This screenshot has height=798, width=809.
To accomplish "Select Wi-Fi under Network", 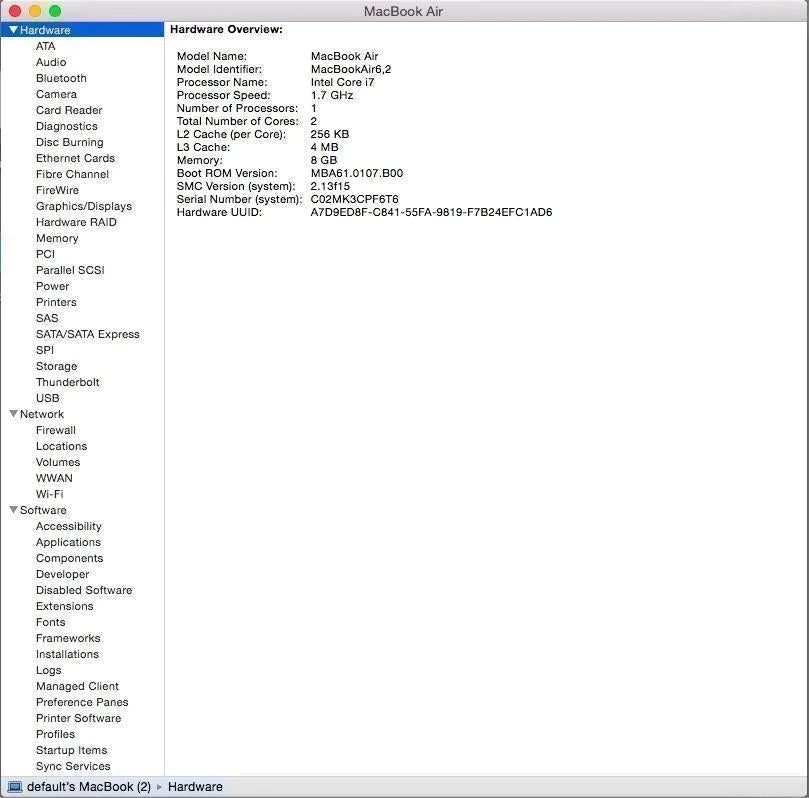I will tap(49, 494).
